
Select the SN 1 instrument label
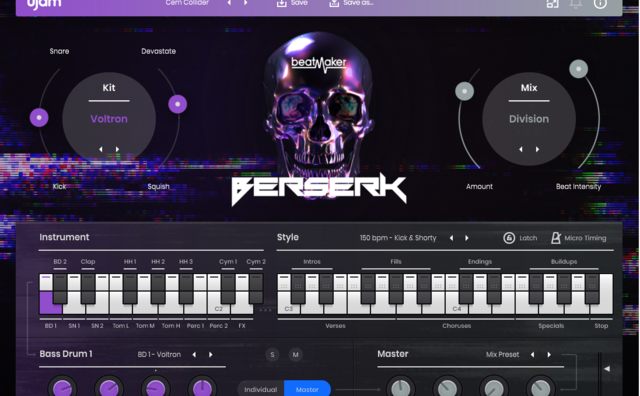pos(74,325)
